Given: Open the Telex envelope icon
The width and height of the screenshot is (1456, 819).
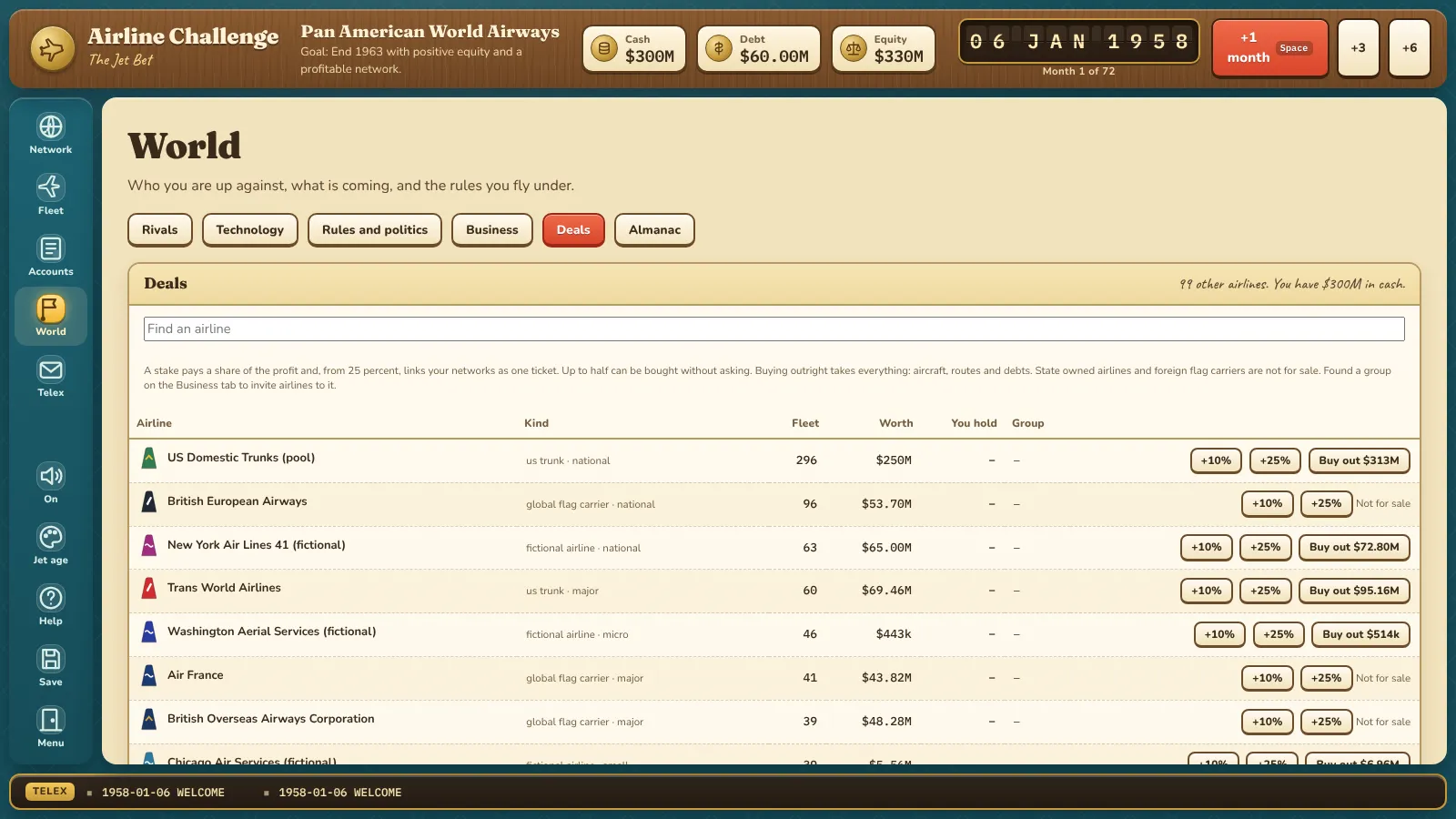Looking at the screenshot, I should (x=51, y=369).
